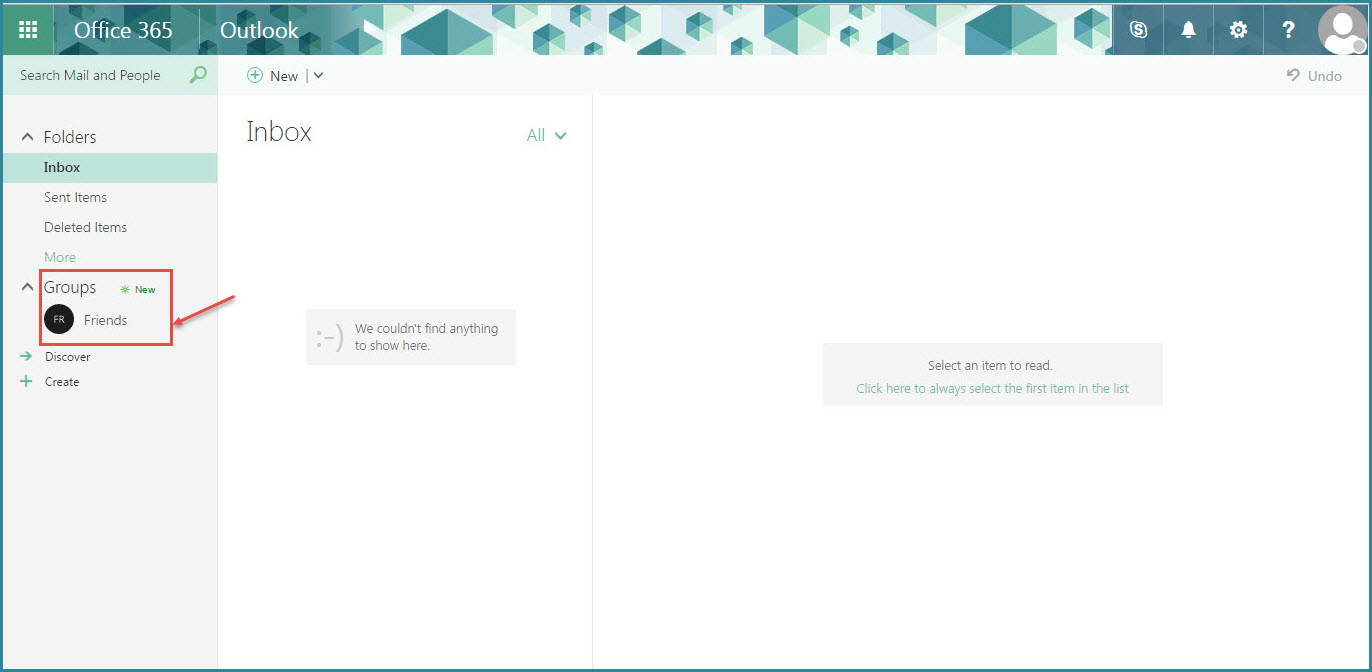This screenshot has width=1372, height=672.
Task: Click the Inbox list heading
Action: [x=279, y=132]
